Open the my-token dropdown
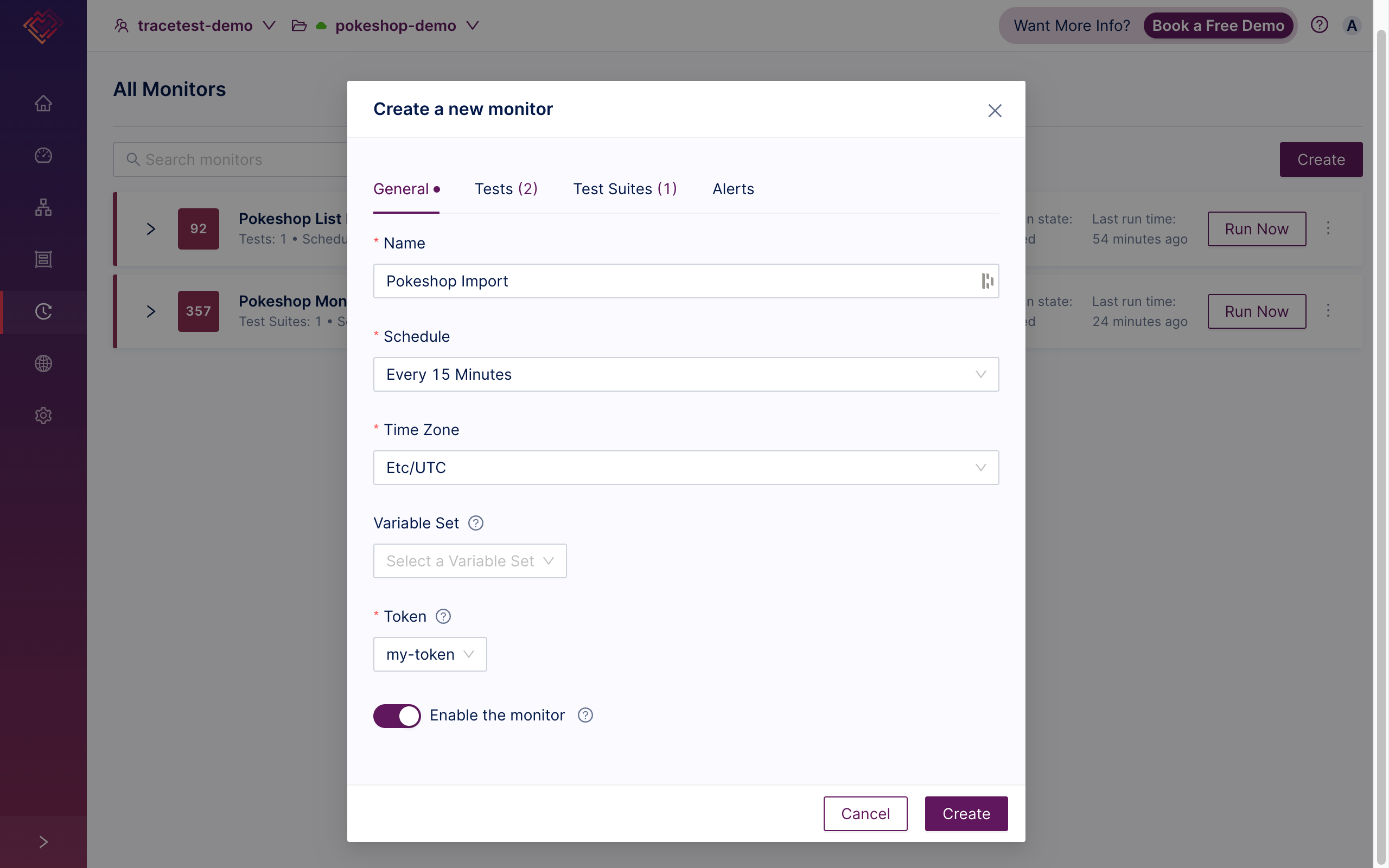 point(430,654)
